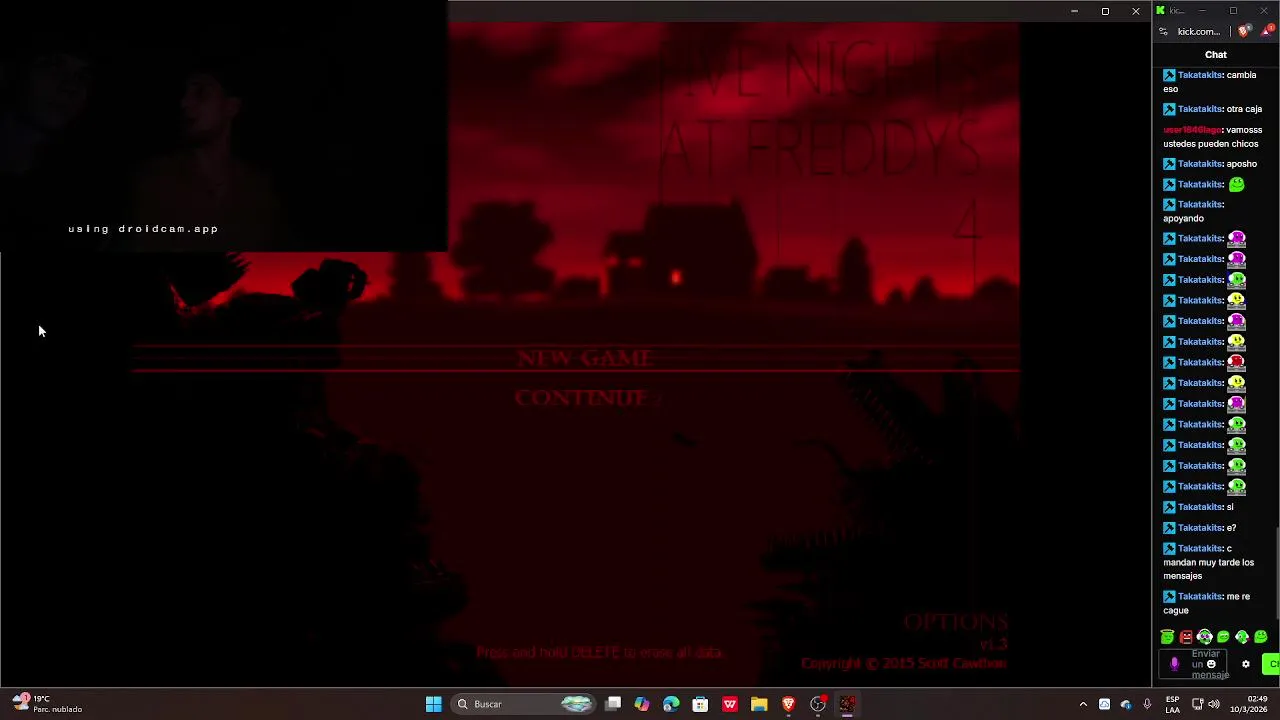Select the Kick browser tab
The height and width of the screenshot is (720, 1280).
(1172, 10)
